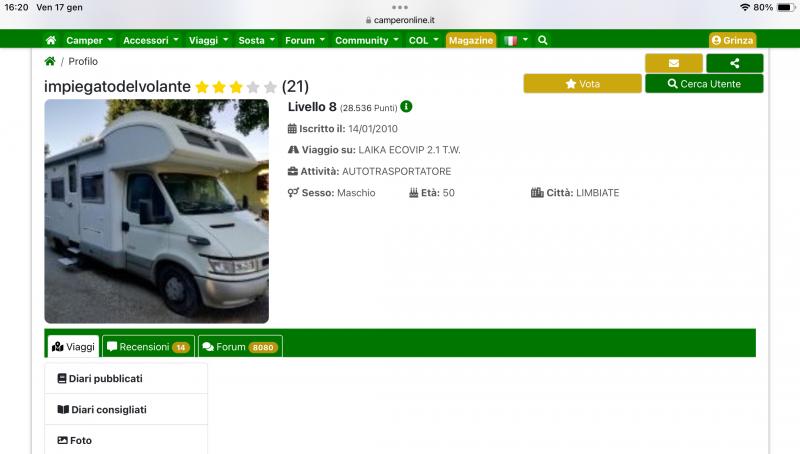Click the camper profile photo
This screenshot has height=454, width=800.
(156, 211)
